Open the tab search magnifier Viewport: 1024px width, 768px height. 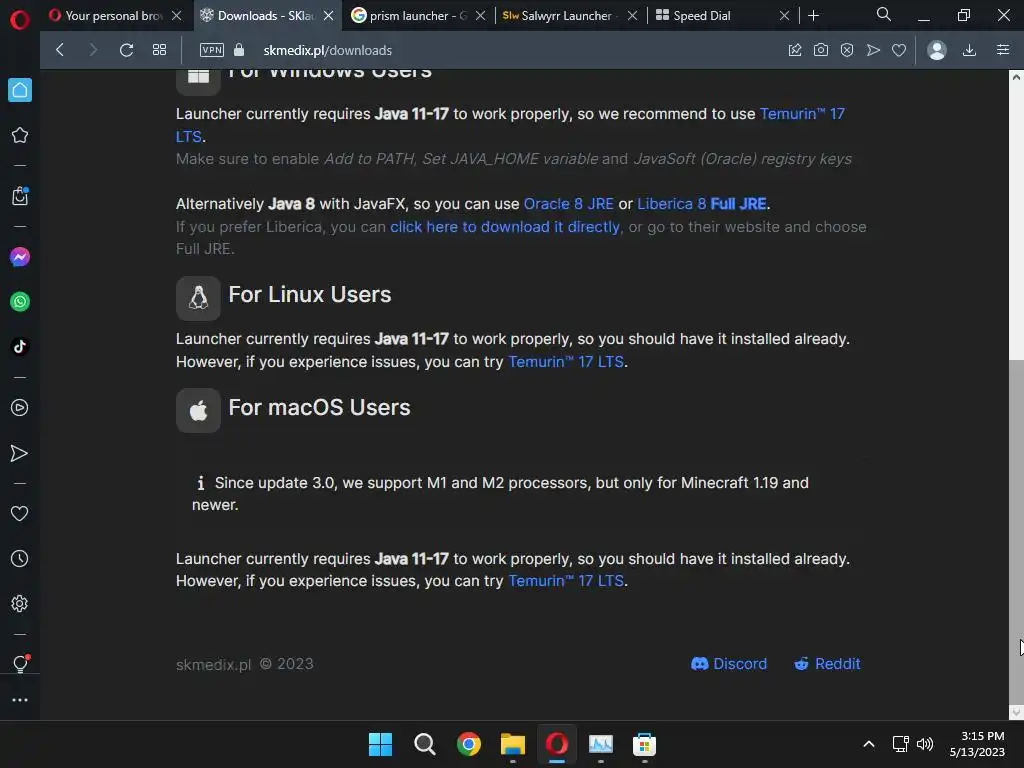[x=884, y=14]
